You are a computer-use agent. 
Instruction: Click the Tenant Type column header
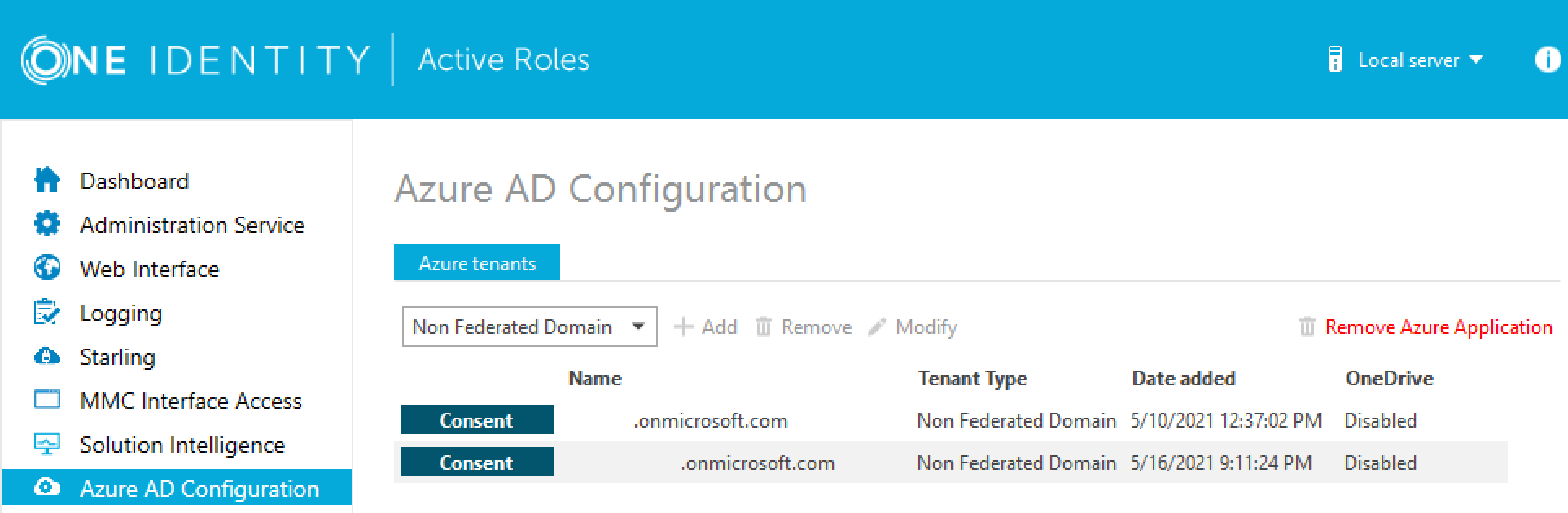pyautogui.click(x=973, y=379)
